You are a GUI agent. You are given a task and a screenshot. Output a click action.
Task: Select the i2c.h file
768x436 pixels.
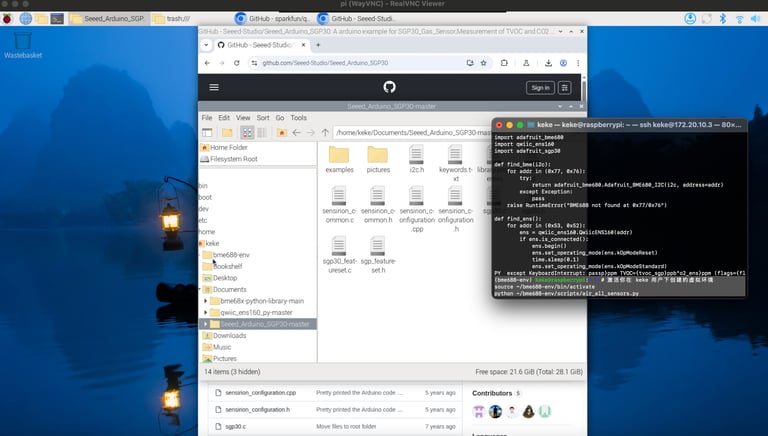416,159
